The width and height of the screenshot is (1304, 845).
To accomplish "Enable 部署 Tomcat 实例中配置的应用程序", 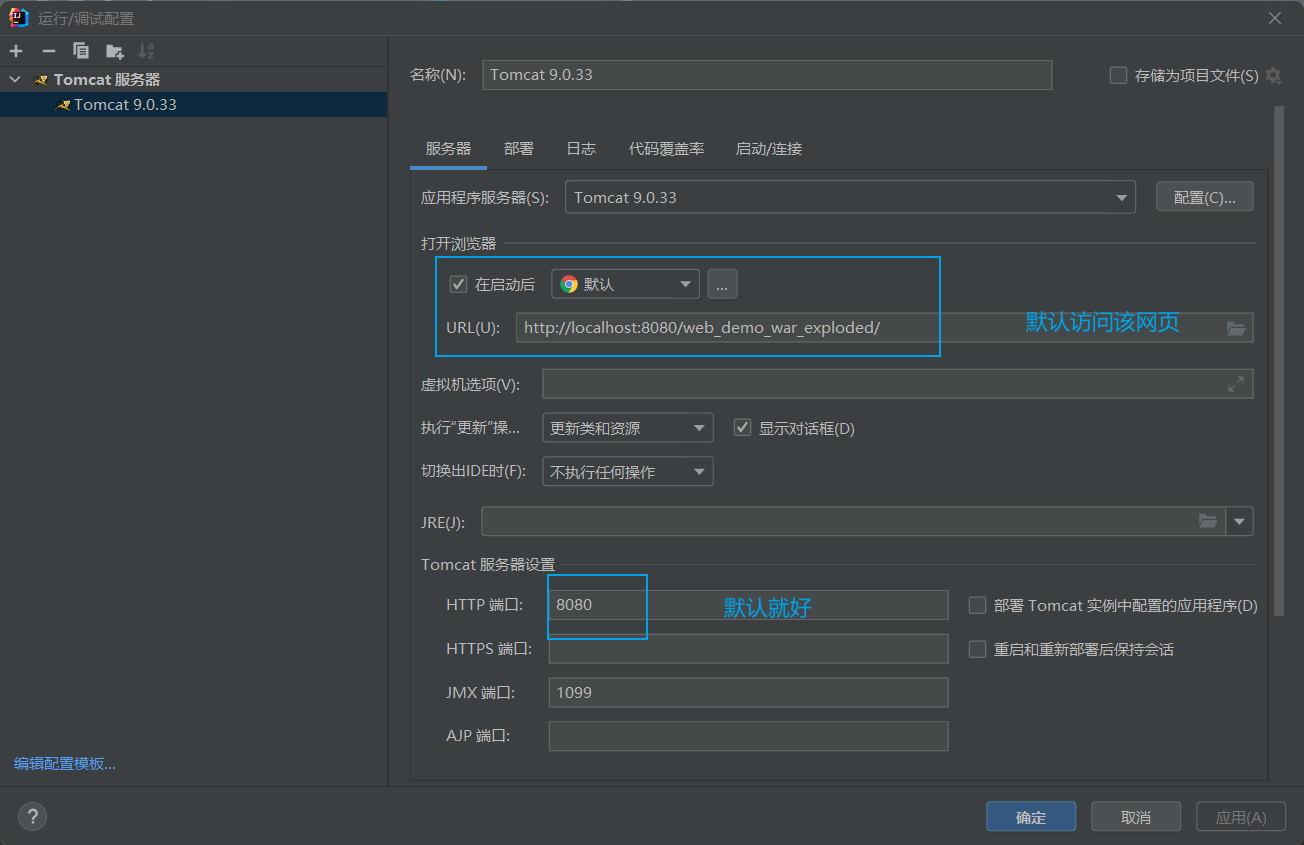I will [978, 605].
